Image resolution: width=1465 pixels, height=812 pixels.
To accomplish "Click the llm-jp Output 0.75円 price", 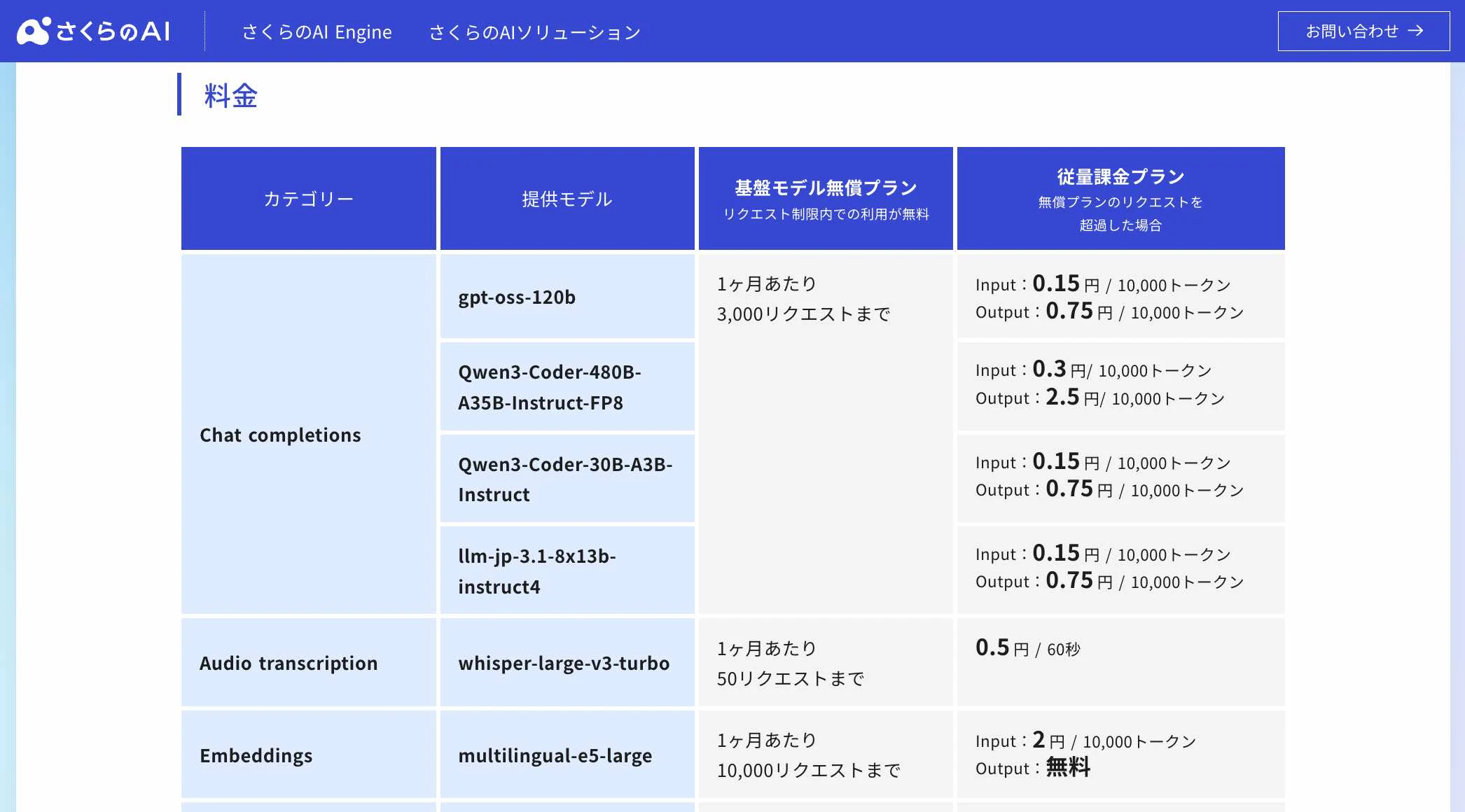I will point(1110,580).
